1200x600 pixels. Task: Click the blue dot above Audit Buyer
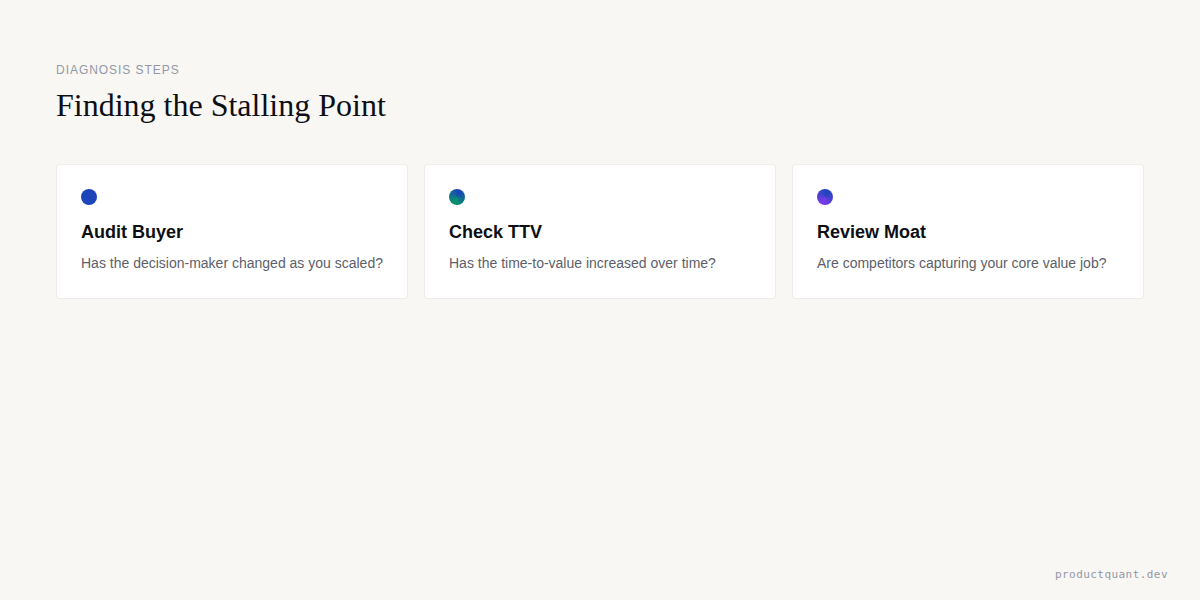(x=89, y=197)
